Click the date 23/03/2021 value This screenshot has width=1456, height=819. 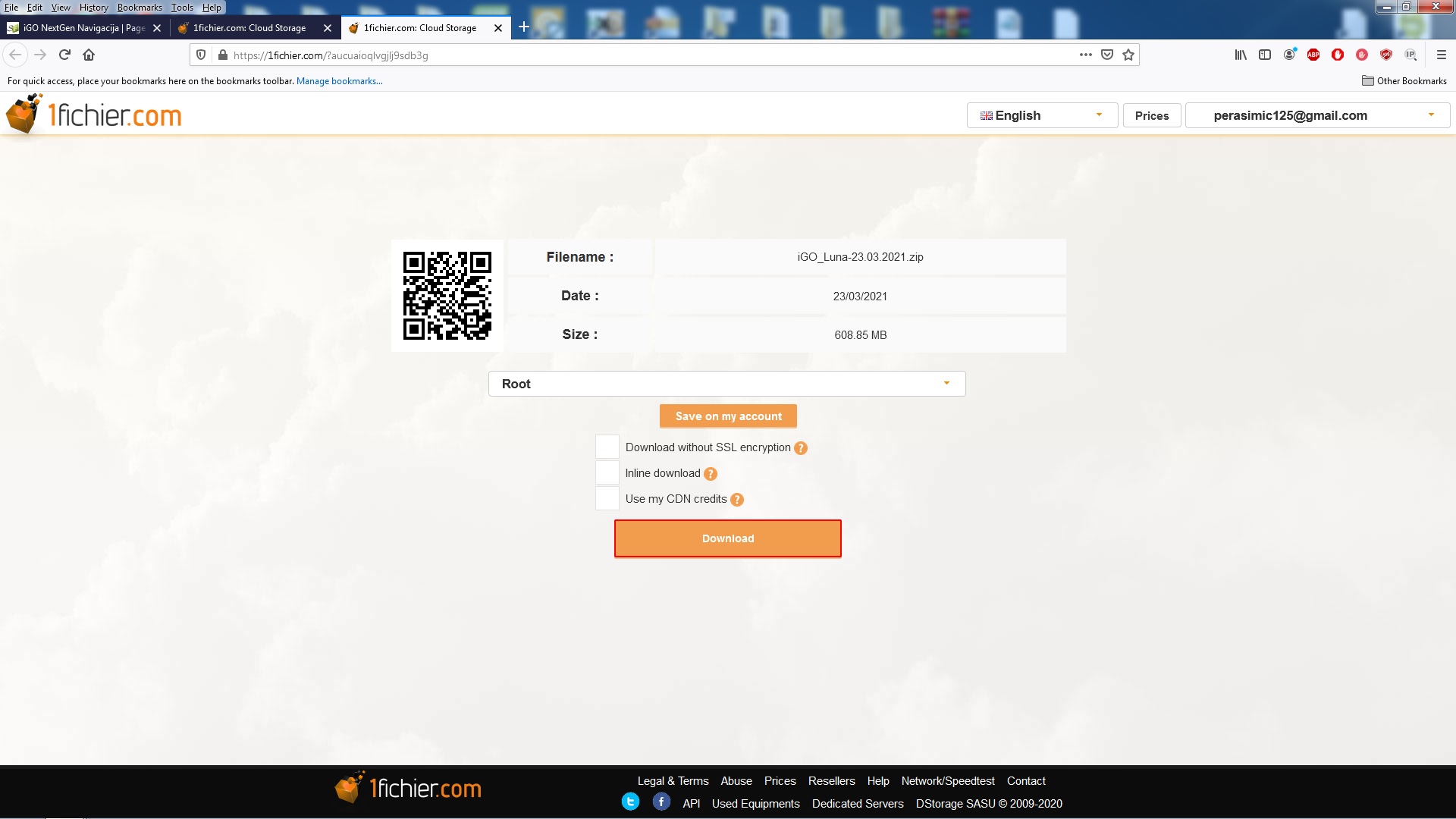pyautogui.click(x=860, y=297)
